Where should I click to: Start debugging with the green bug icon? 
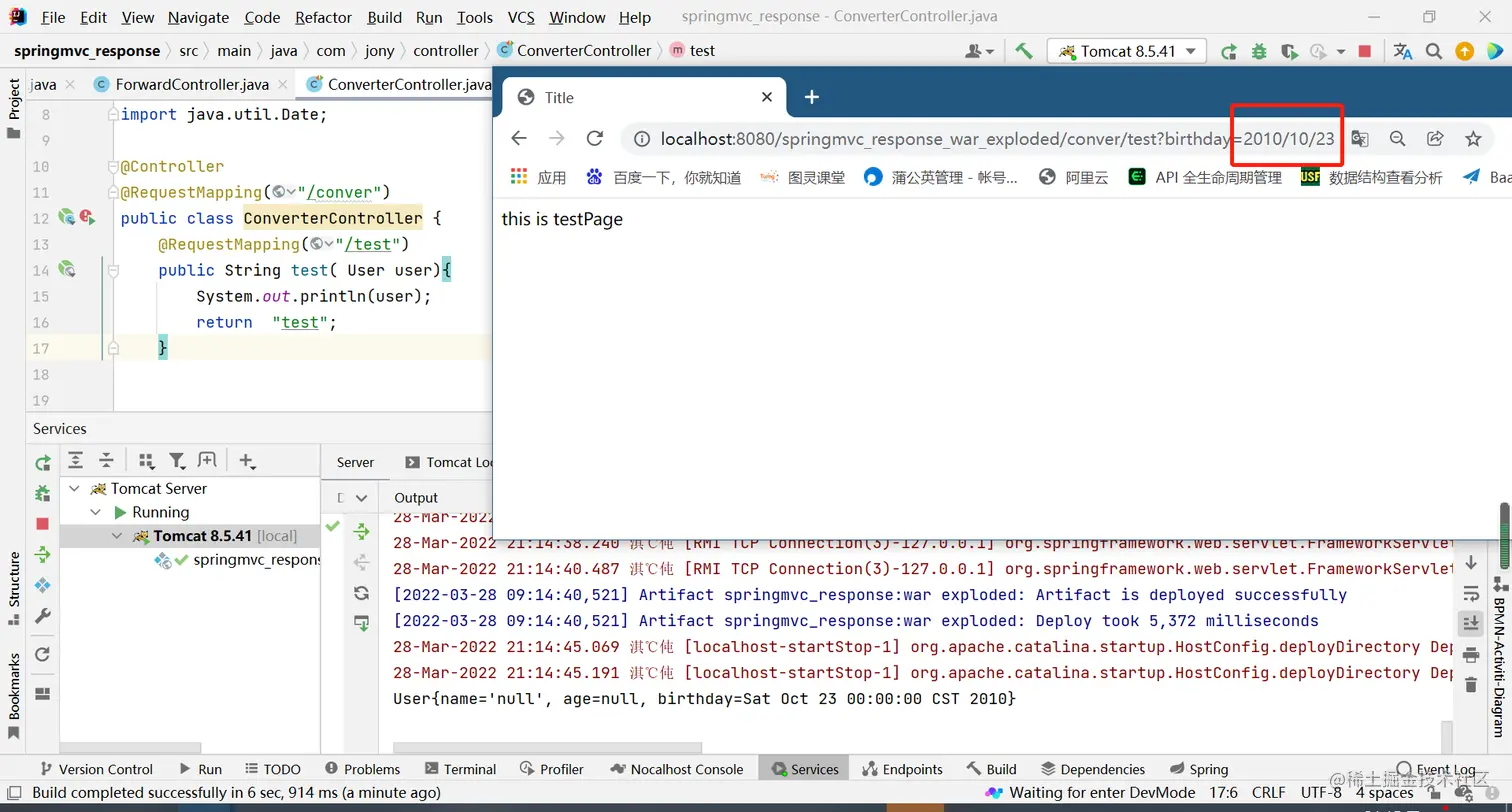click(x=1259, y=51)
